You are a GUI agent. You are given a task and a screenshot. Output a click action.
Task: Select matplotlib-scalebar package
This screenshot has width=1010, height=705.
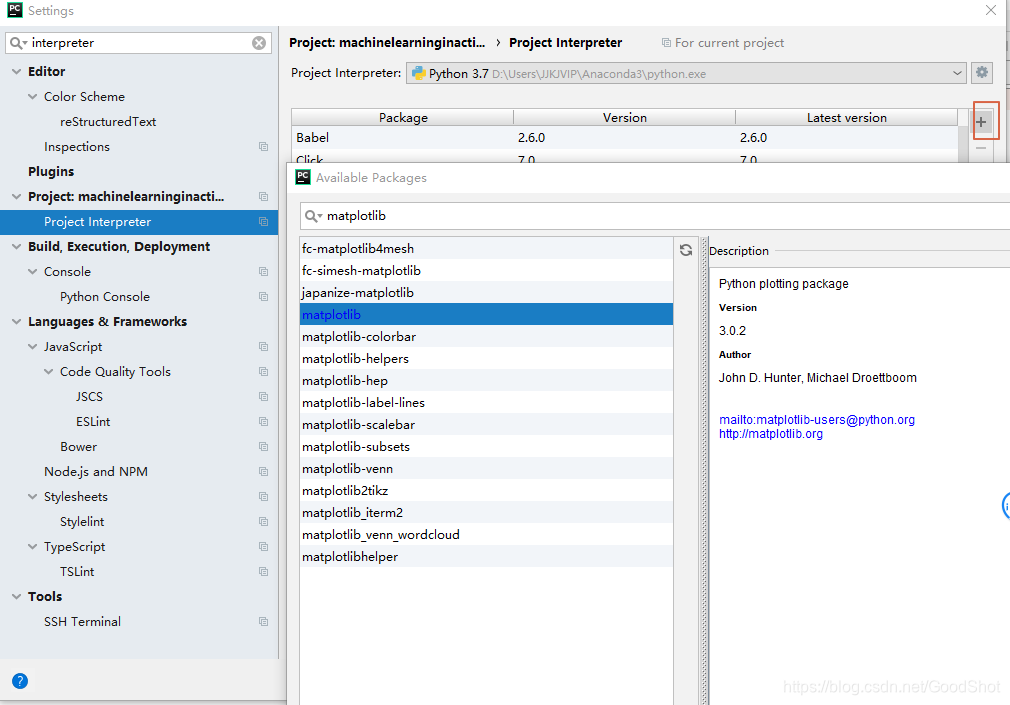click(x=486, y=425)
